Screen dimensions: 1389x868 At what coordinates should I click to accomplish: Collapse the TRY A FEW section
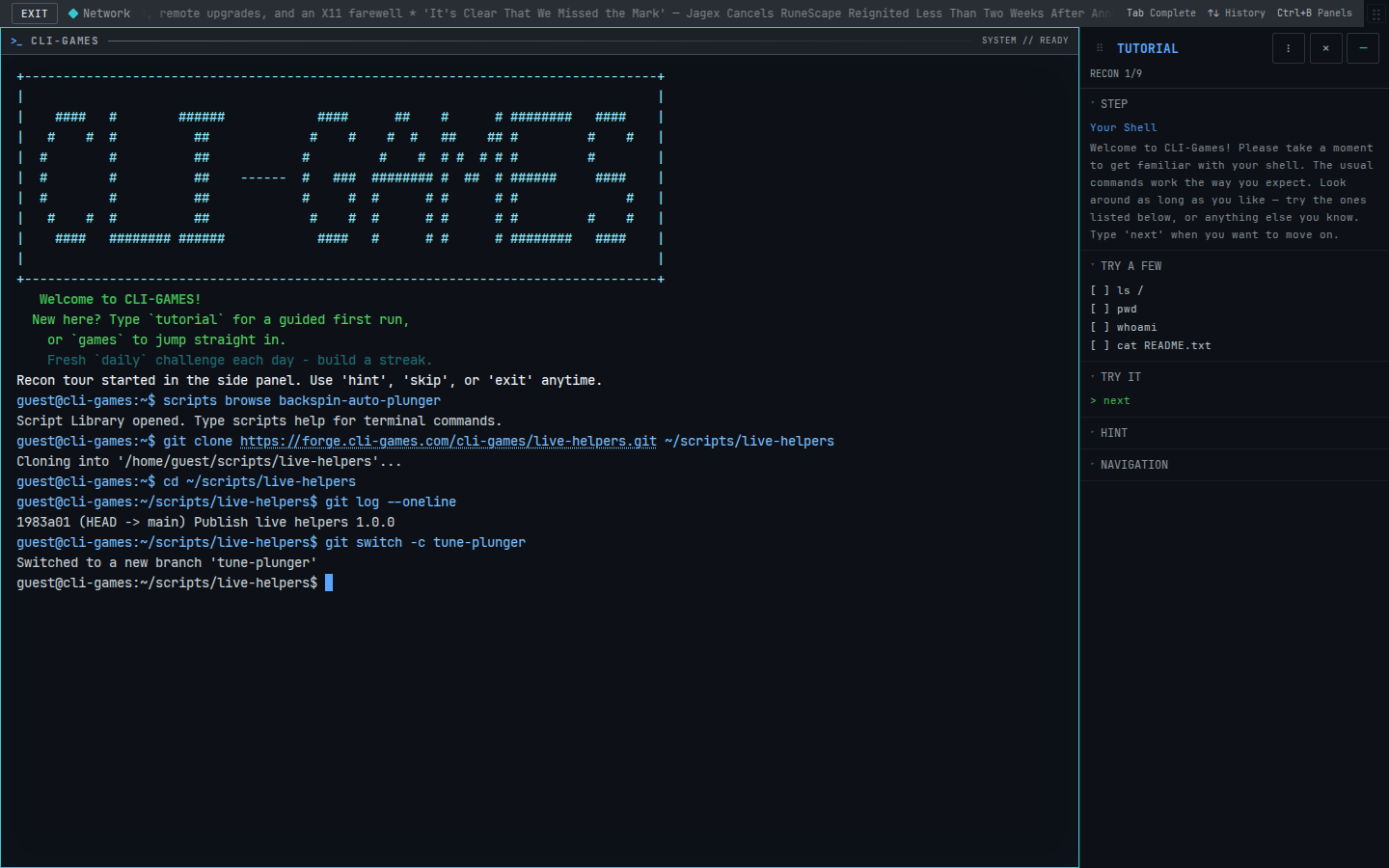(1126, 266)
